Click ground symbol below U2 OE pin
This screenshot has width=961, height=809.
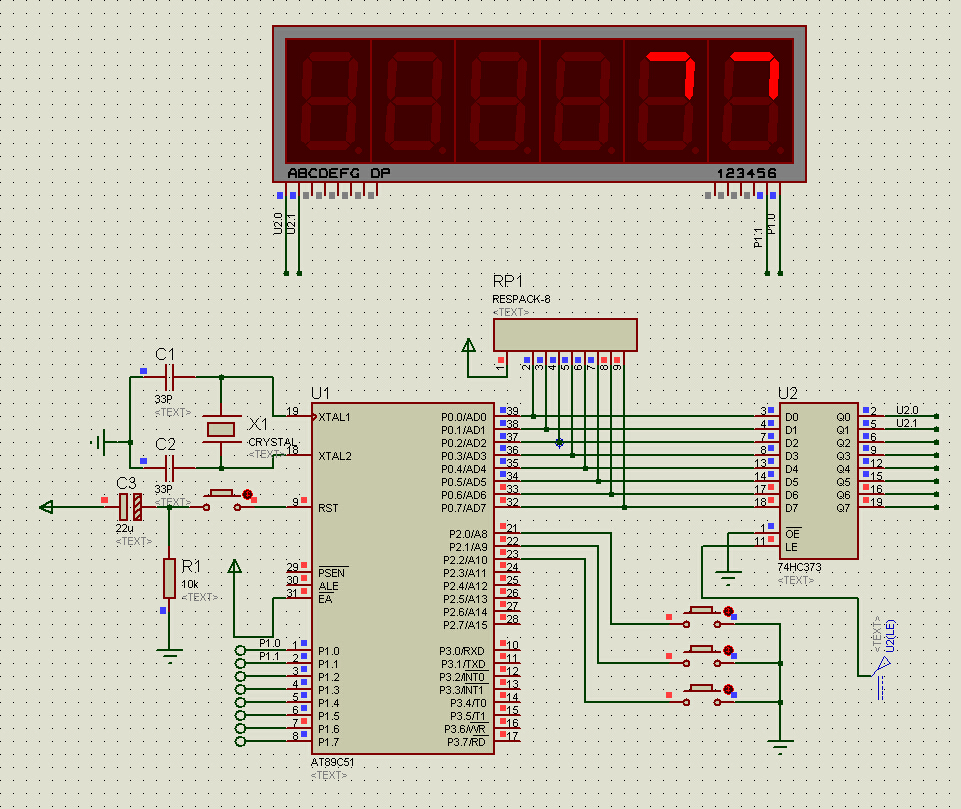[x=727, y=578]
